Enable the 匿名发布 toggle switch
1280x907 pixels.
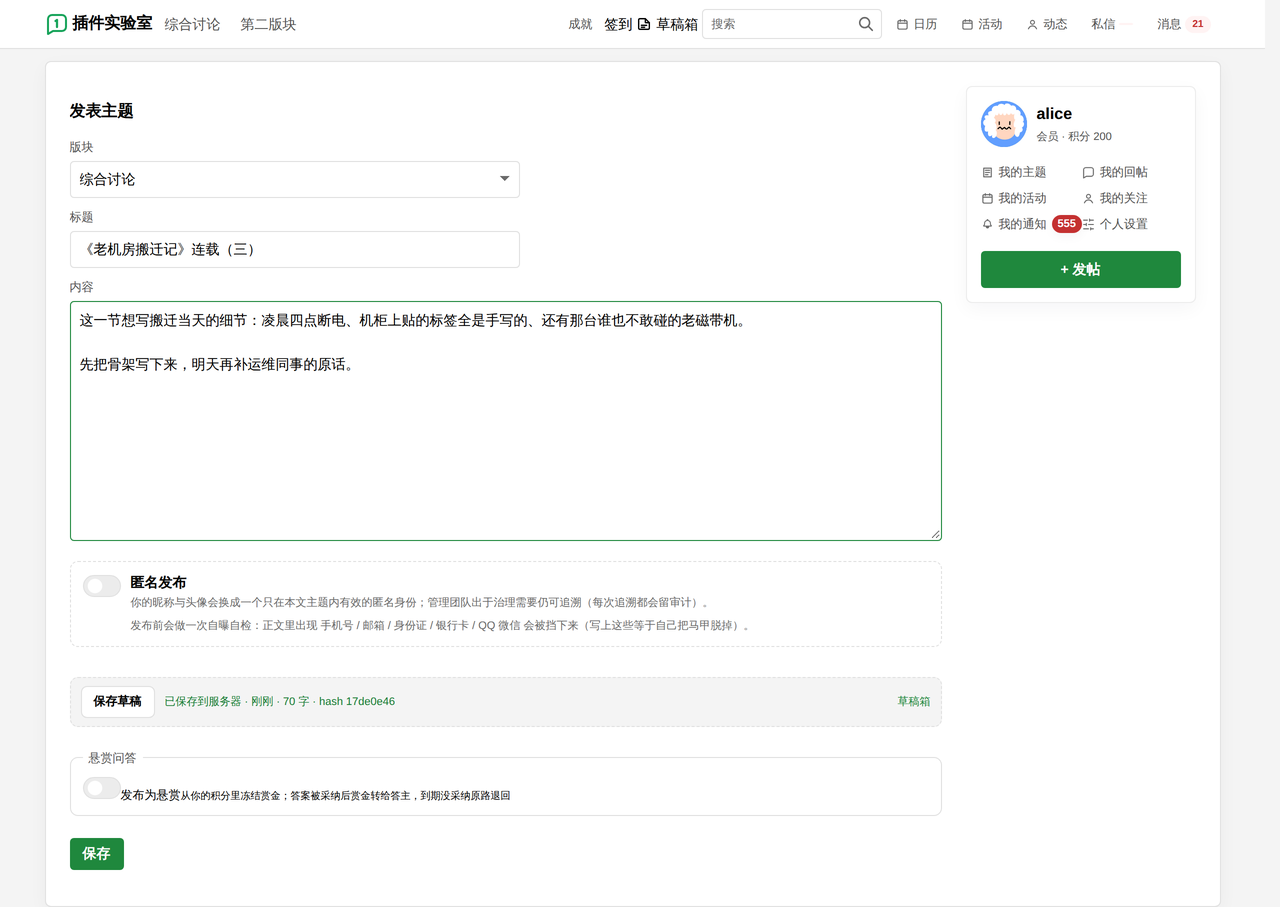pos(102,586)
